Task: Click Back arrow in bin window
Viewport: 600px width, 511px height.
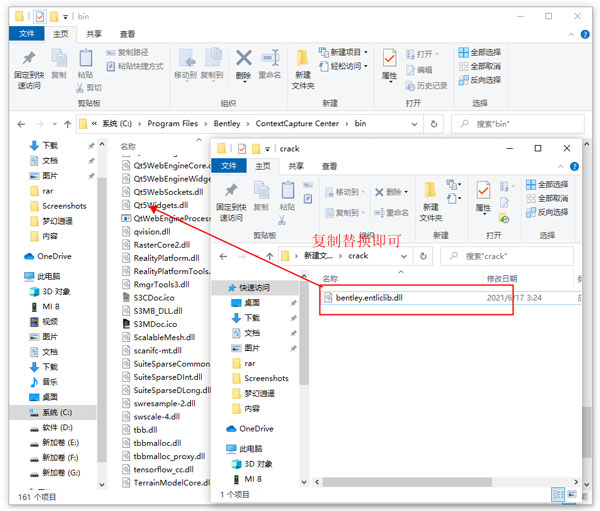Action: click(21, 124)
